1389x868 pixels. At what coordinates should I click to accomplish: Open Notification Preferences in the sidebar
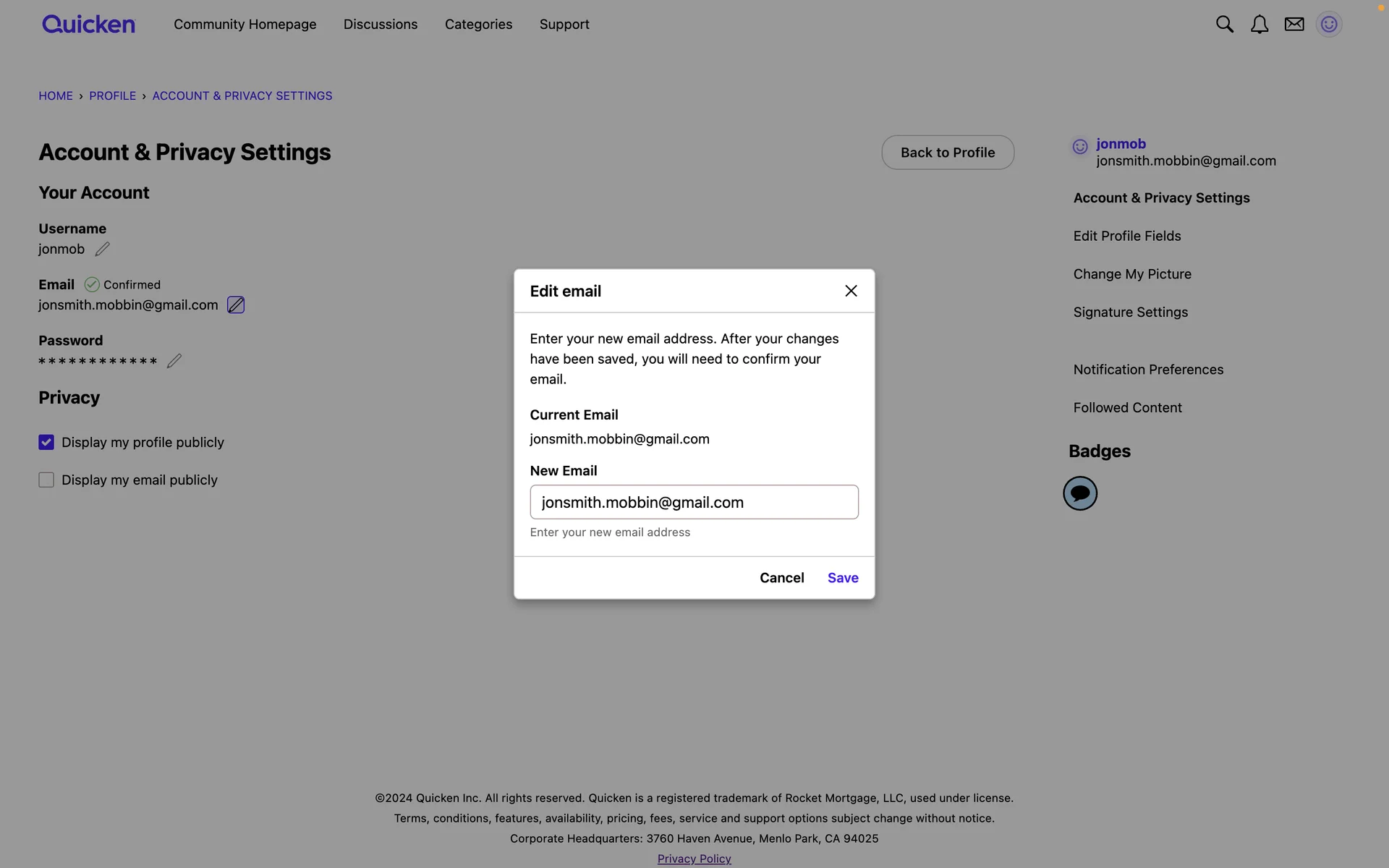(1148, 370)
